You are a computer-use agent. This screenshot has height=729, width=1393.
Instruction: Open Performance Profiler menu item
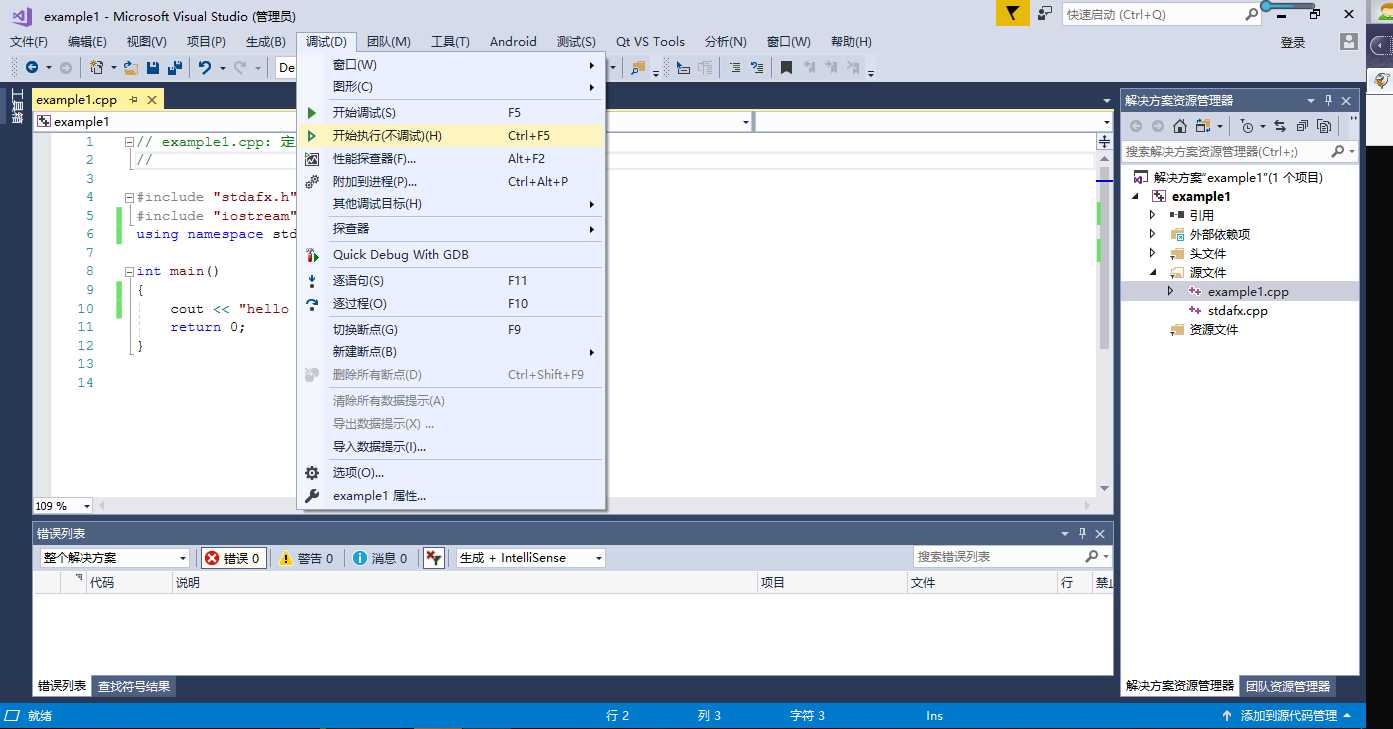click(x=451, y=158)
